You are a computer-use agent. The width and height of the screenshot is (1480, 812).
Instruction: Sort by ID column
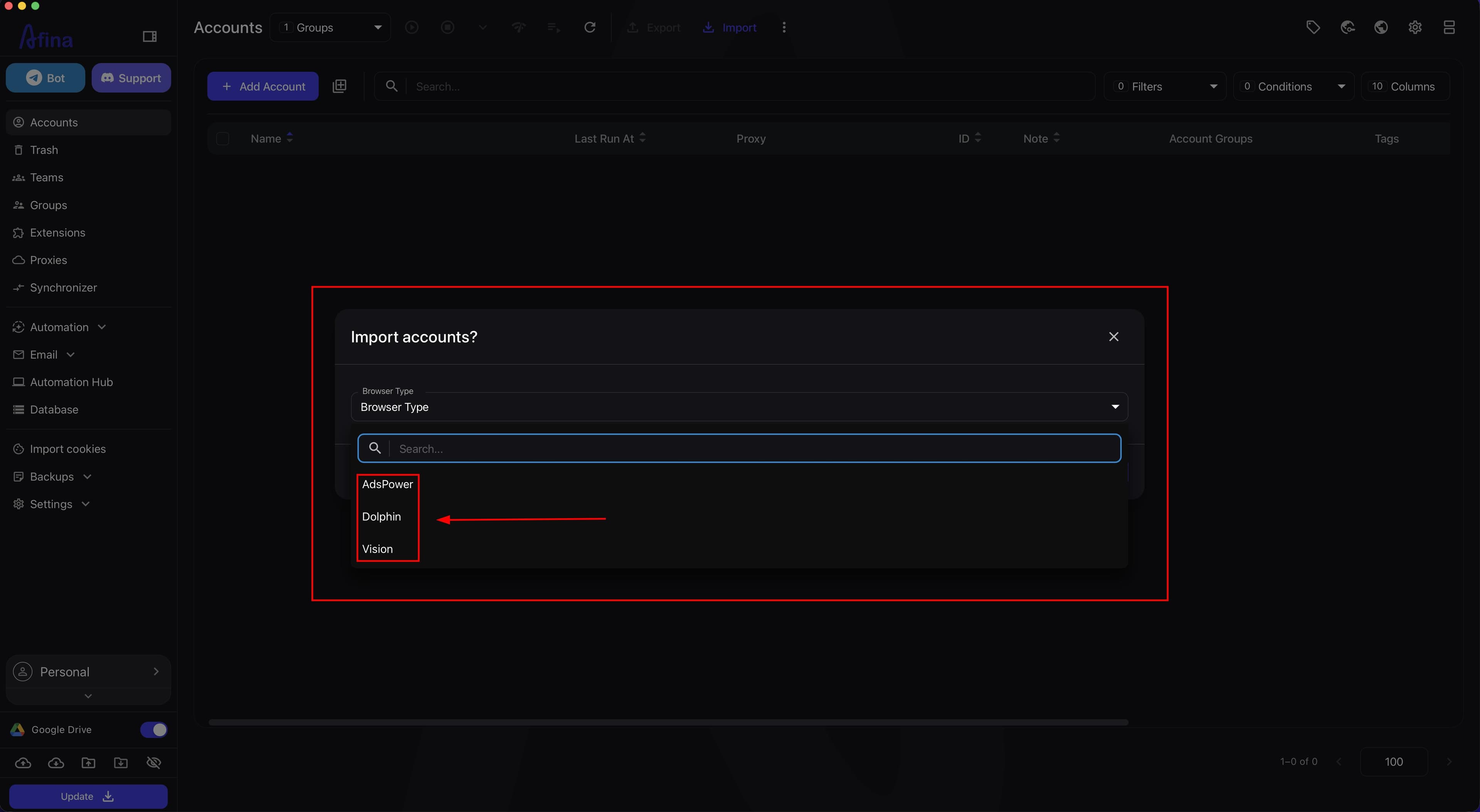[970, 138]
